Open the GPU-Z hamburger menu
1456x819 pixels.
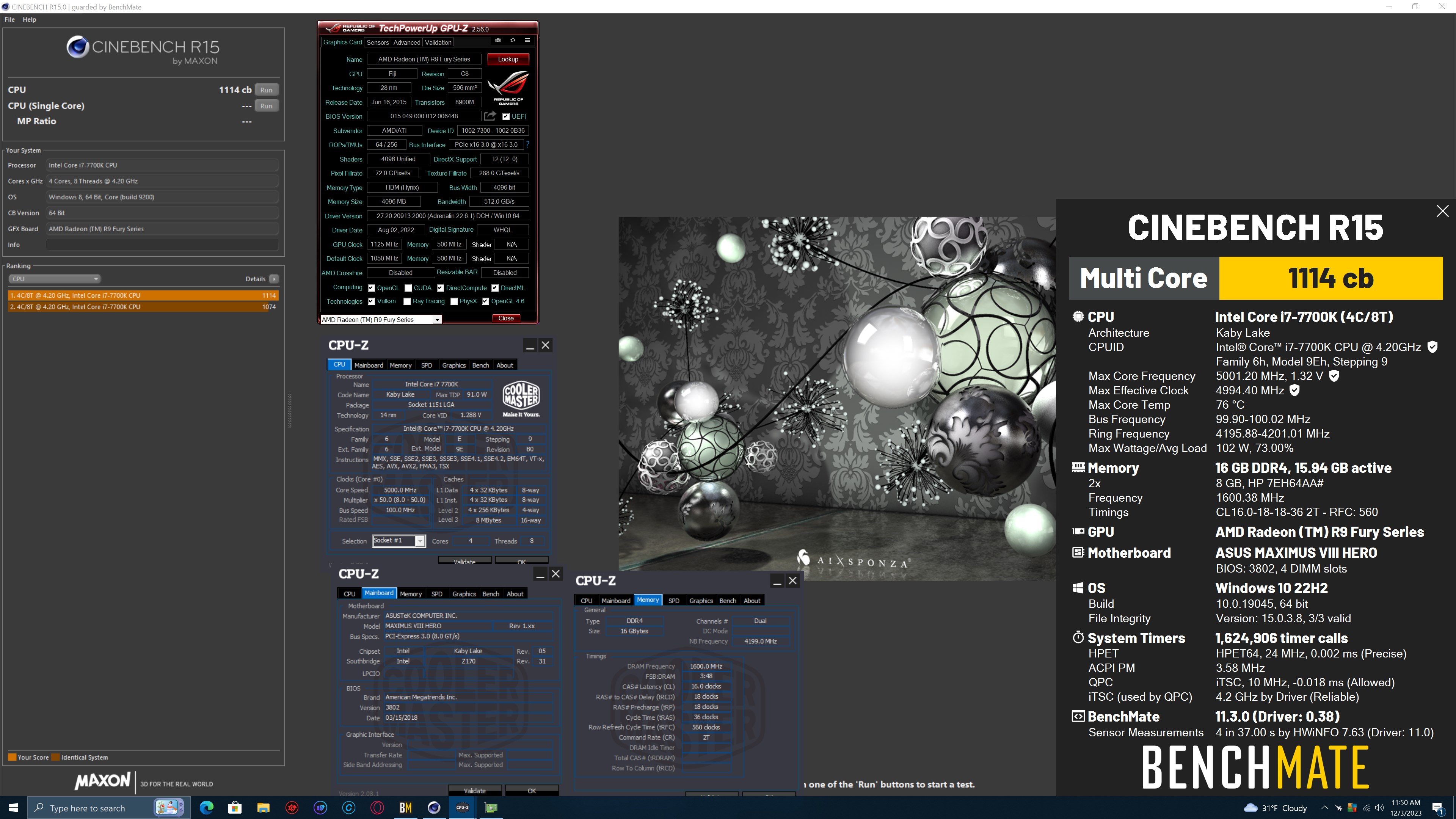(527, 41)
